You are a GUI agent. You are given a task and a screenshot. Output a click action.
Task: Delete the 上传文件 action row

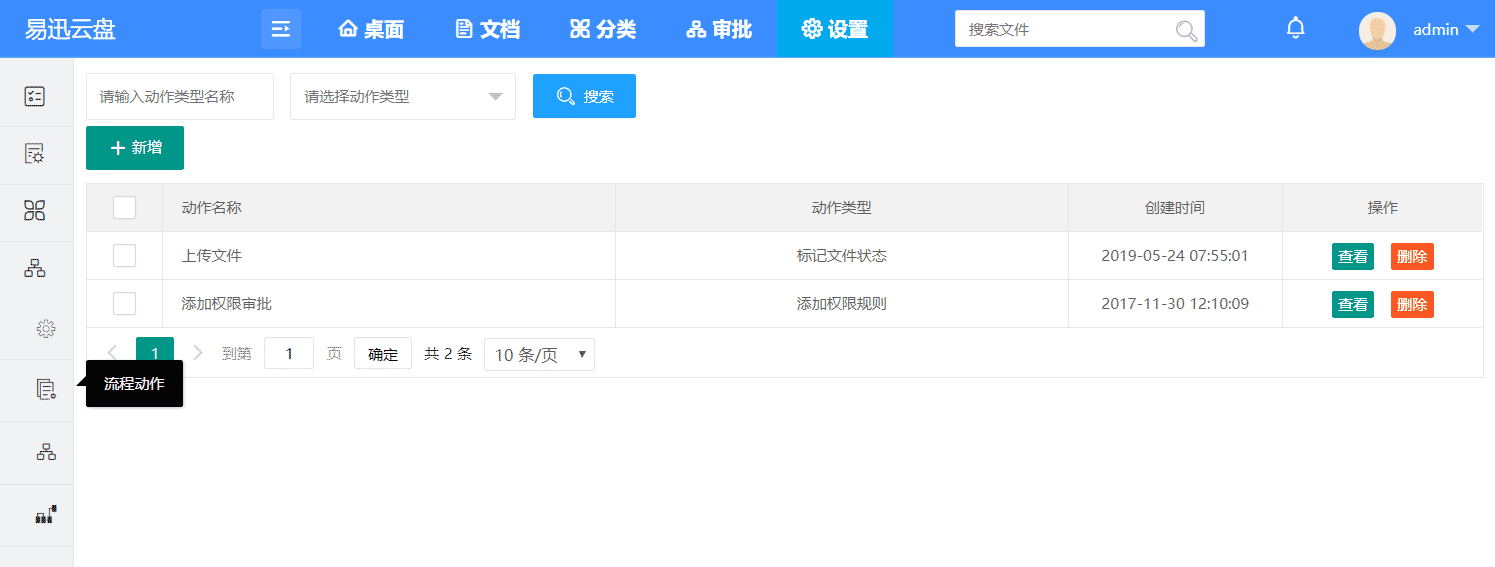[x=1411, y=256]
